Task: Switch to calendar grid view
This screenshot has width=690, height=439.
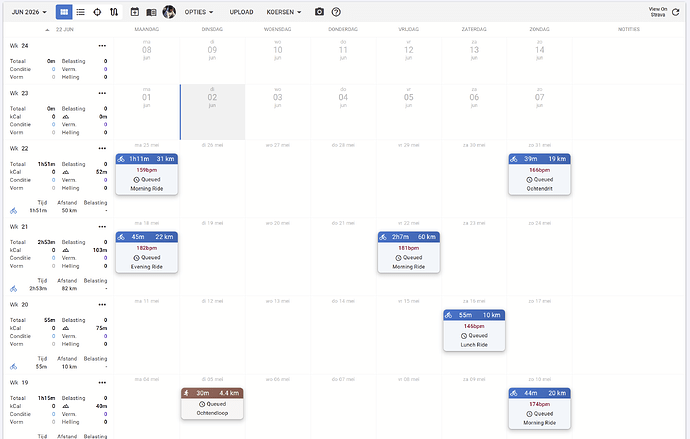Action: point(64,12)
